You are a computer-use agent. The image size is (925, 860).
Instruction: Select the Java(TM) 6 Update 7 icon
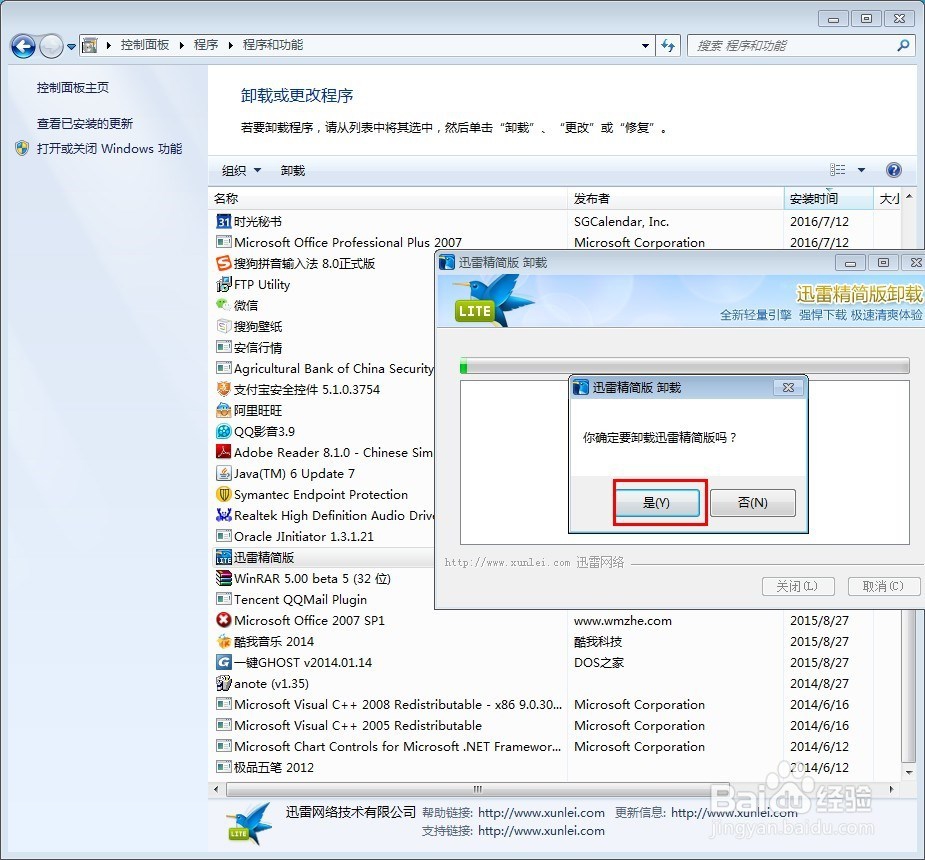click(x=224, y=473)
